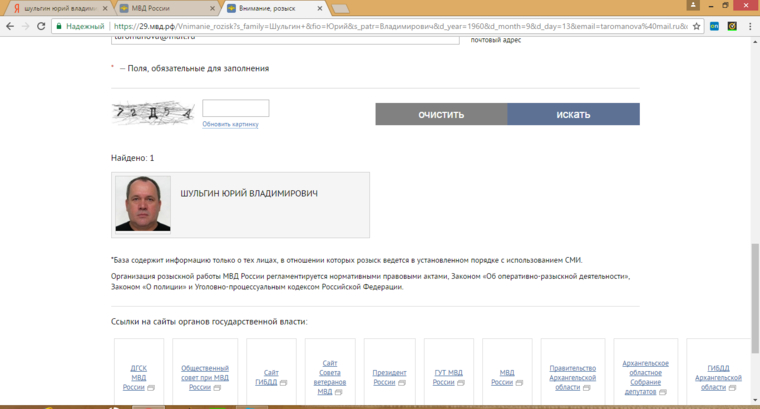The height and width of the screenshot is (409, 760).
Task: Go back to the previous page
Action: pyautogui.click(x=10, y=26)
